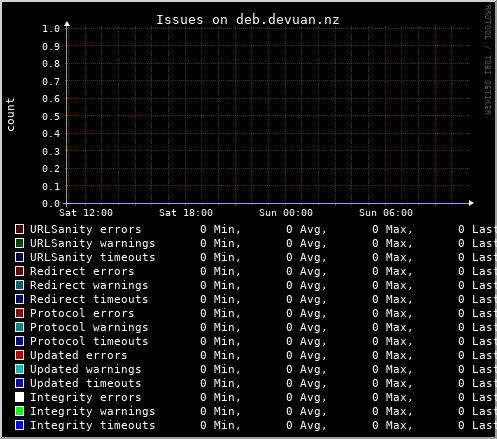Click the Updated errors red swatch

pyautogui.click(x=19, y=355)
